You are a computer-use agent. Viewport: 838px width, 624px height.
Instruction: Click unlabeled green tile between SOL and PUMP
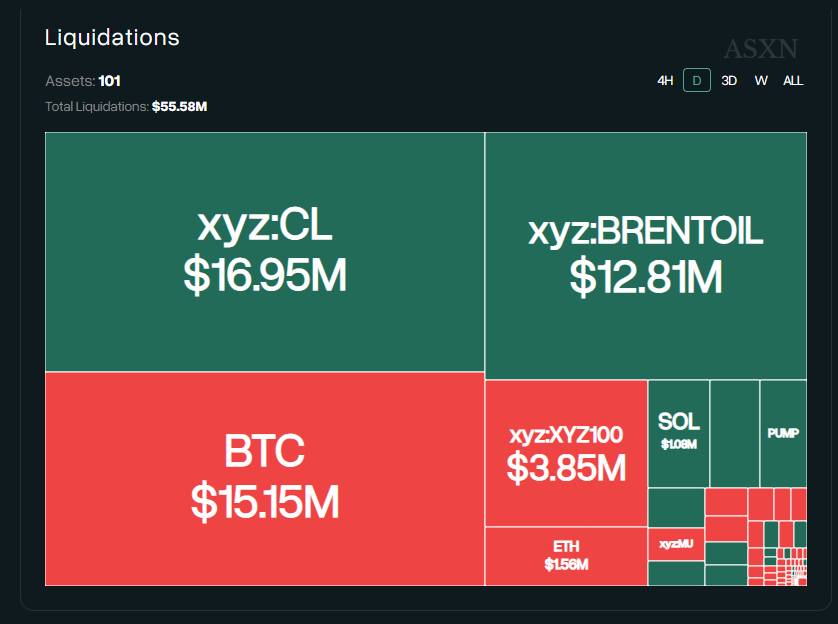click(734, 433)
